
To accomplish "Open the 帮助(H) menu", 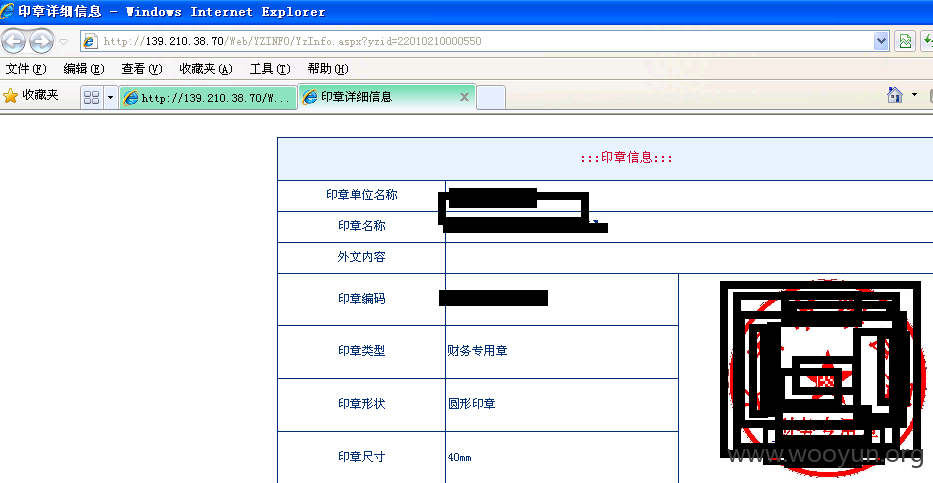I will click(328, 68).
